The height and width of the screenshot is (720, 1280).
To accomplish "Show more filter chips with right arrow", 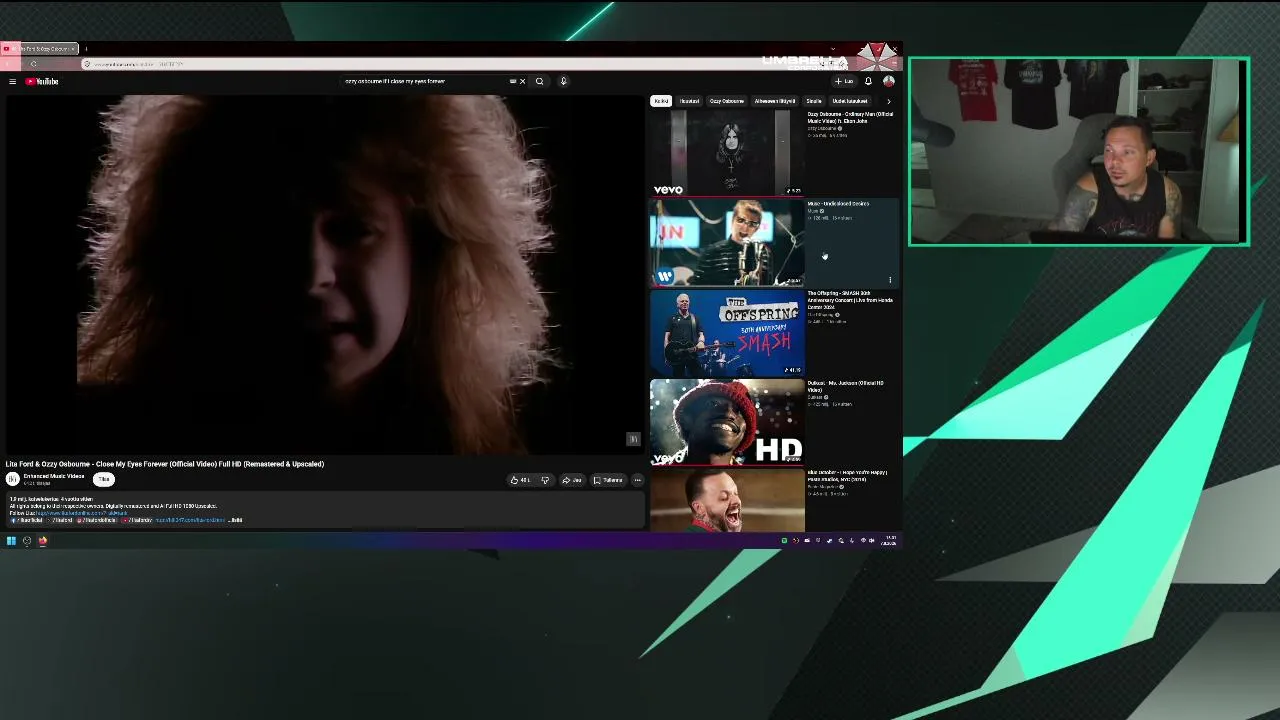I will click(888, 101).
